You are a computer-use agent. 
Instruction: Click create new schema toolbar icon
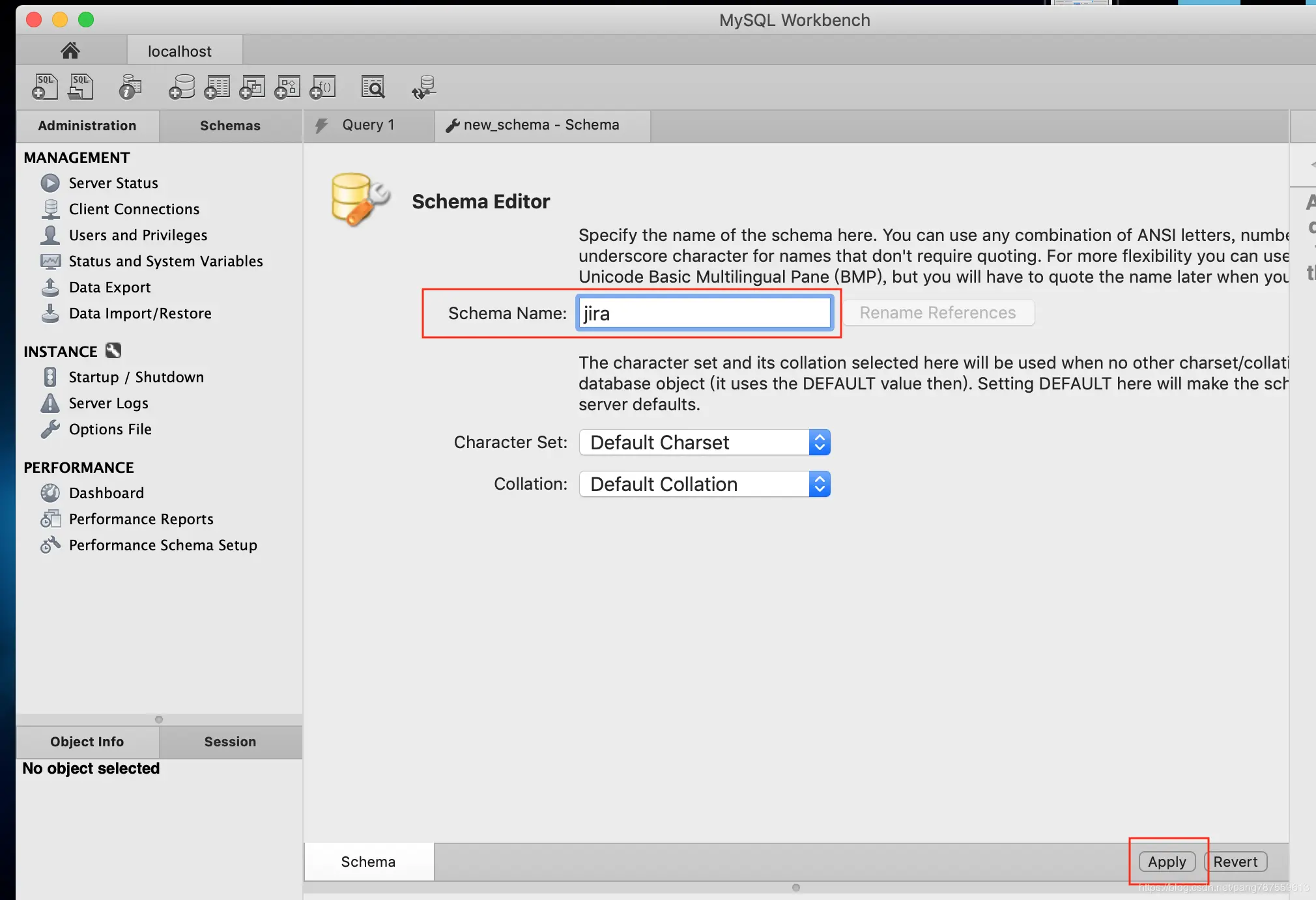(x=182, y=87)
